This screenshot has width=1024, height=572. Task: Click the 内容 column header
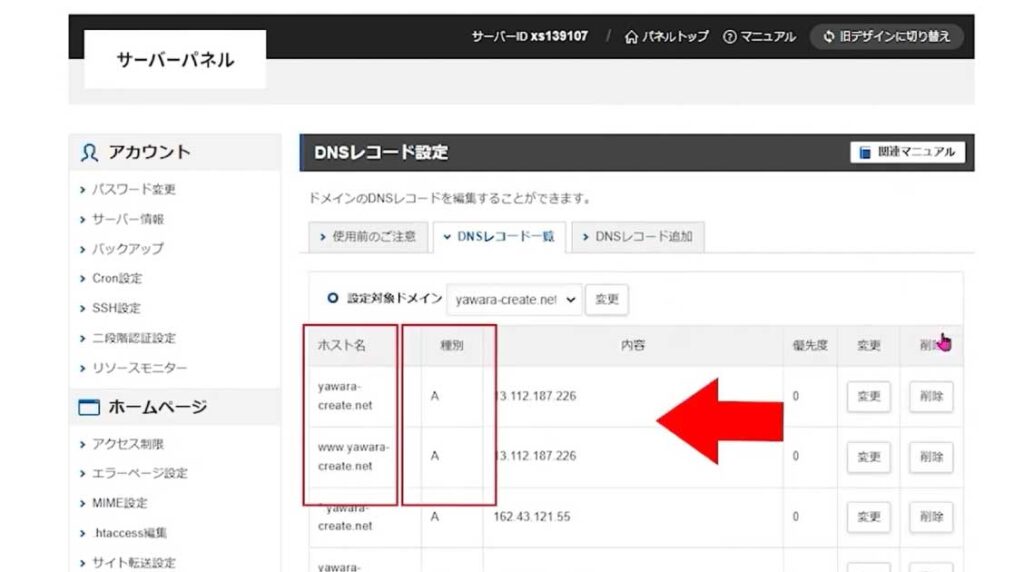coord(633,345)
